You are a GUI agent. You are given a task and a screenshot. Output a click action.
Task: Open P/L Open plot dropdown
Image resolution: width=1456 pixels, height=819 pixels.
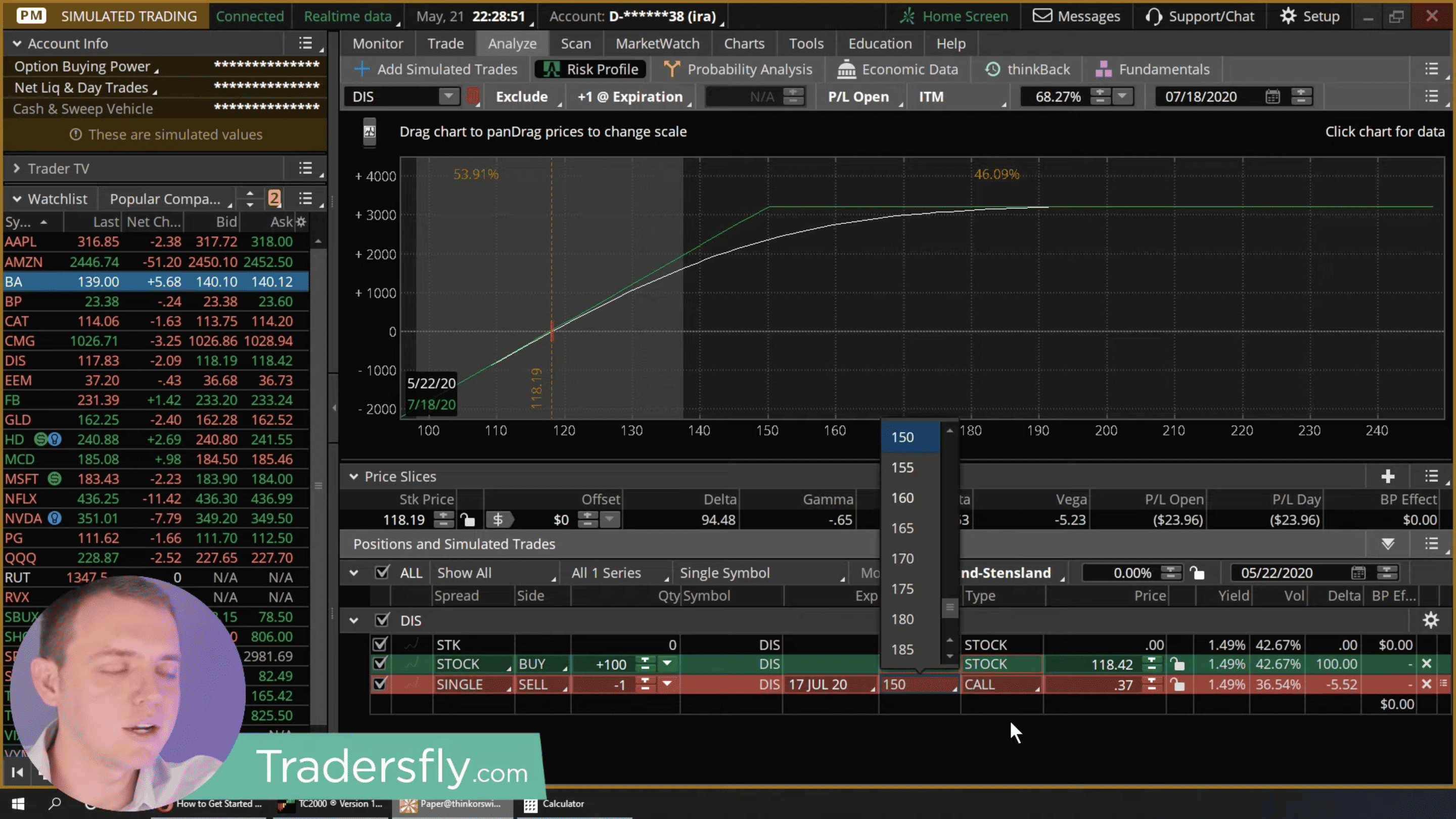(862, 97)
